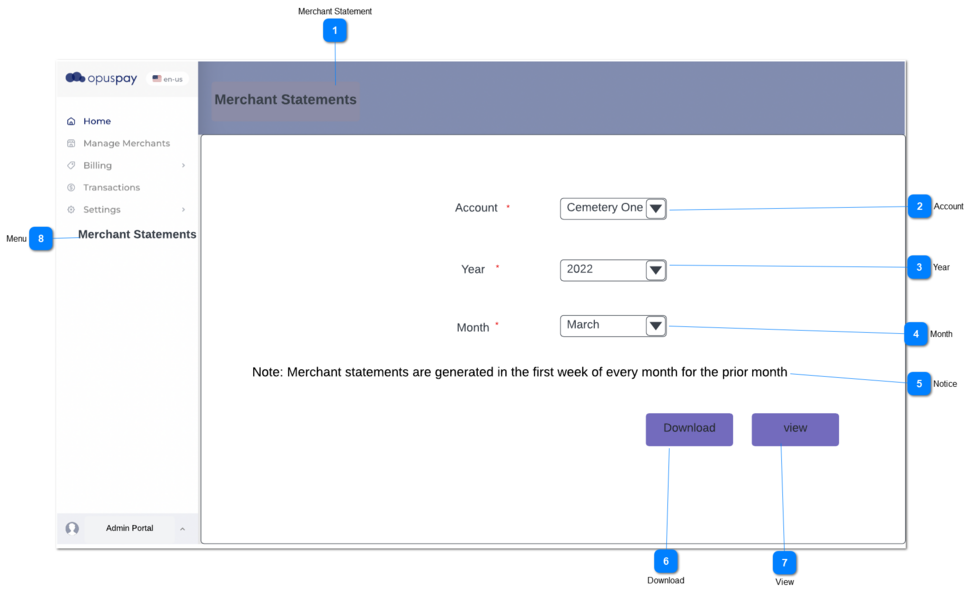The height and width of the screenshot is (595, 972).
Task: Open Transactions using the dollar icon
Action: 72,187
